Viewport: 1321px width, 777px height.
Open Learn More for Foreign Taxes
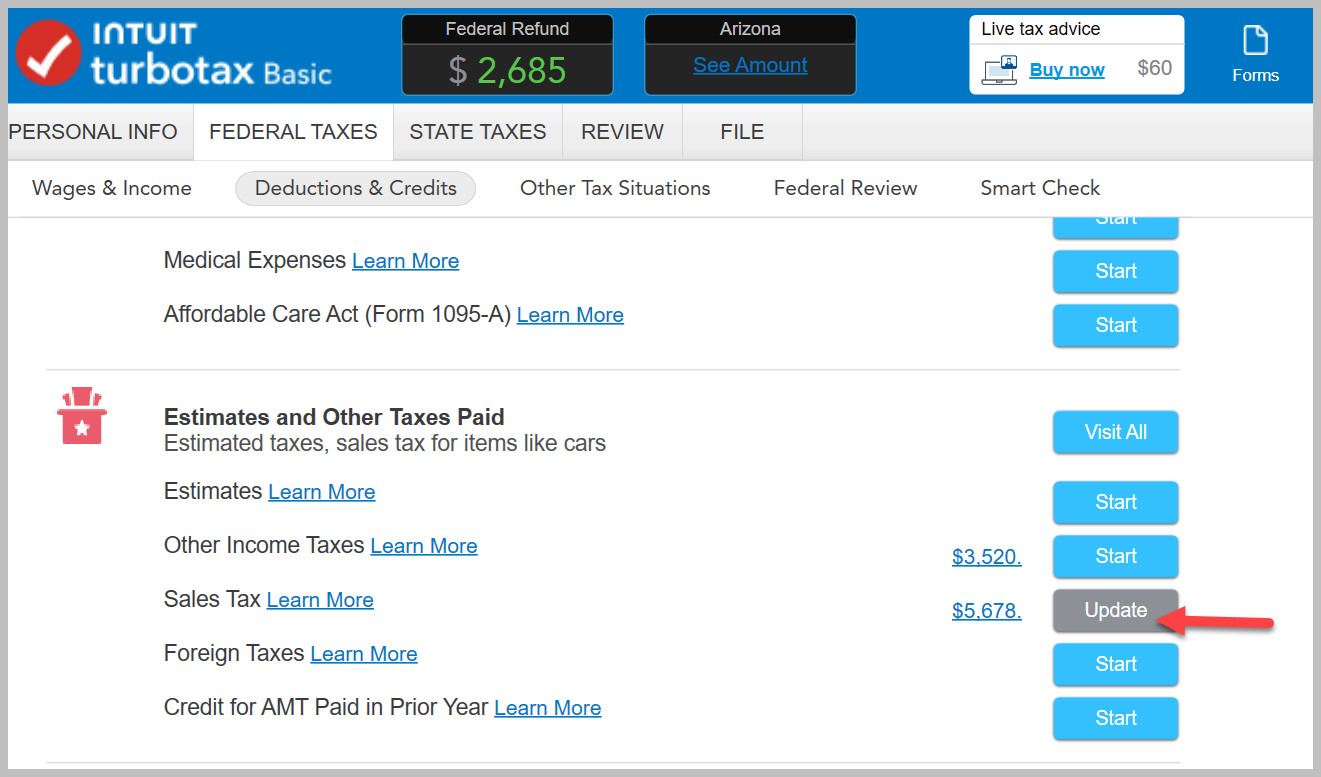364,654
